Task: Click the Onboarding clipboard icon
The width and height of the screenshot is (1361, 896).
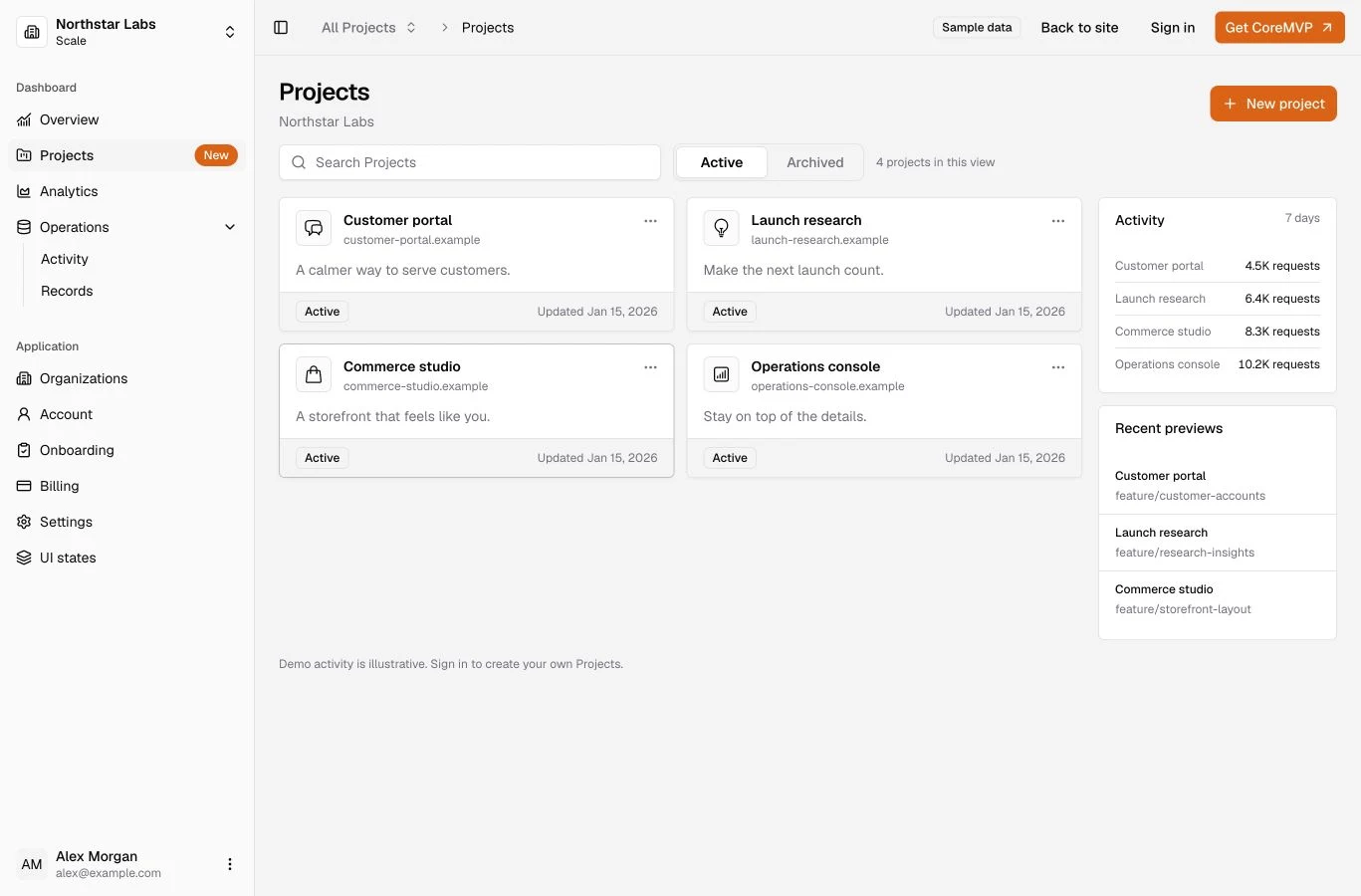Action: click(x=24, y=450)
